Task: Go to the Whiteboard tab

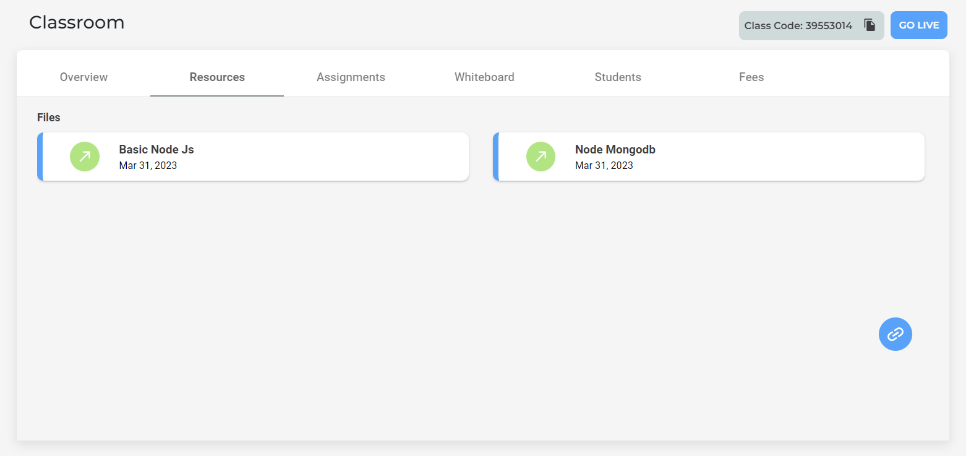Action: click(x=484, y=77)
